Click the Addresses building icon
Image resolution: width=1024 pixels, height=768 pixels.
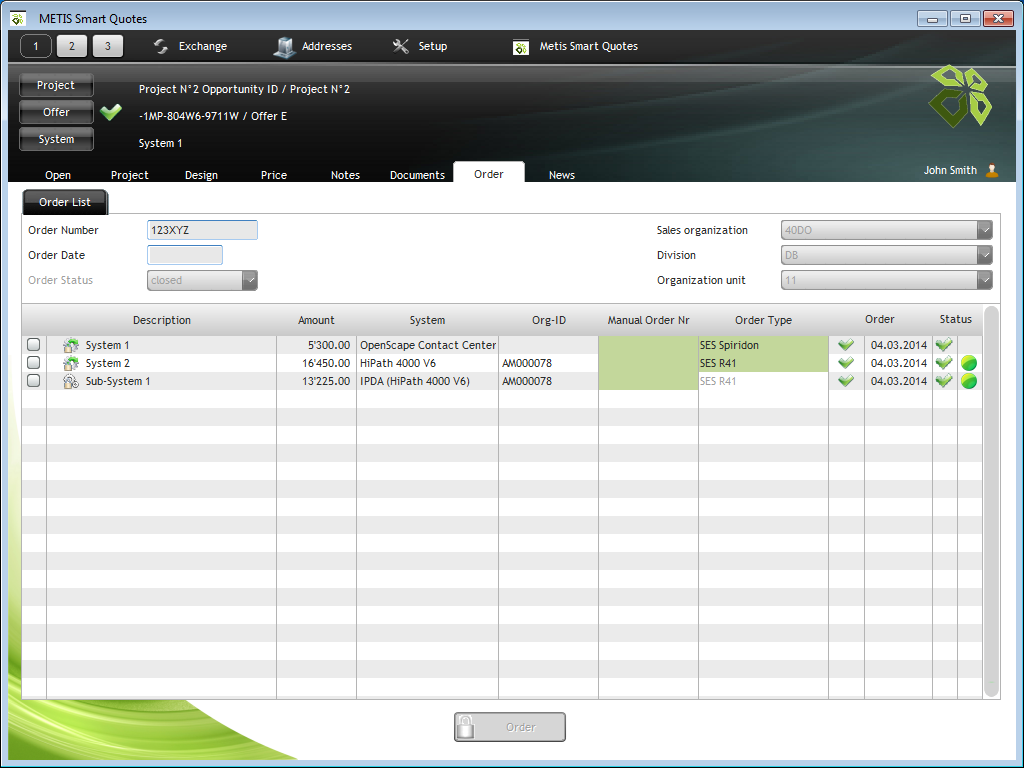pyautogui.click(x=284, y=46)
